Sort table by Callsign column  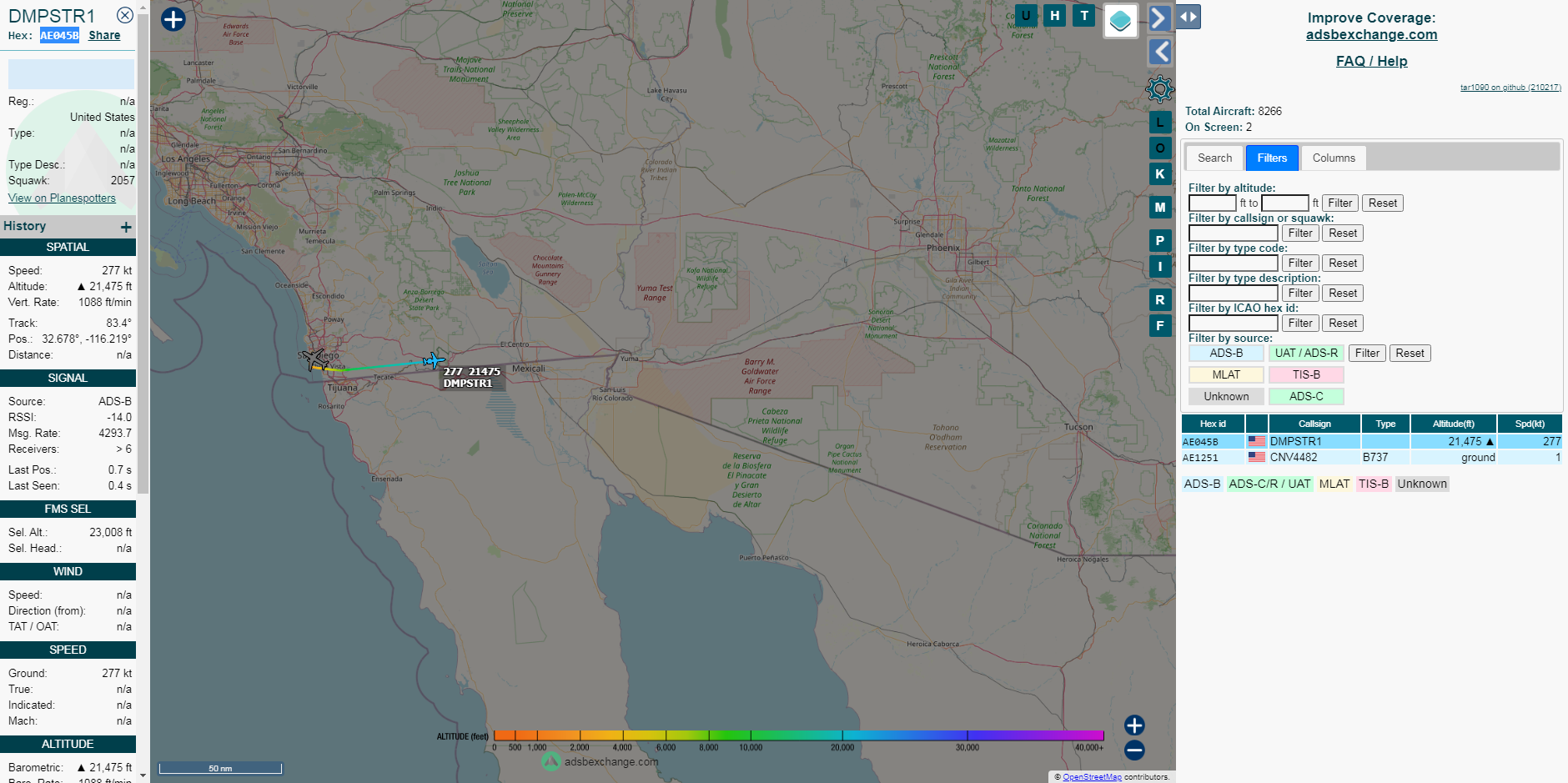tap(1314, 424)
